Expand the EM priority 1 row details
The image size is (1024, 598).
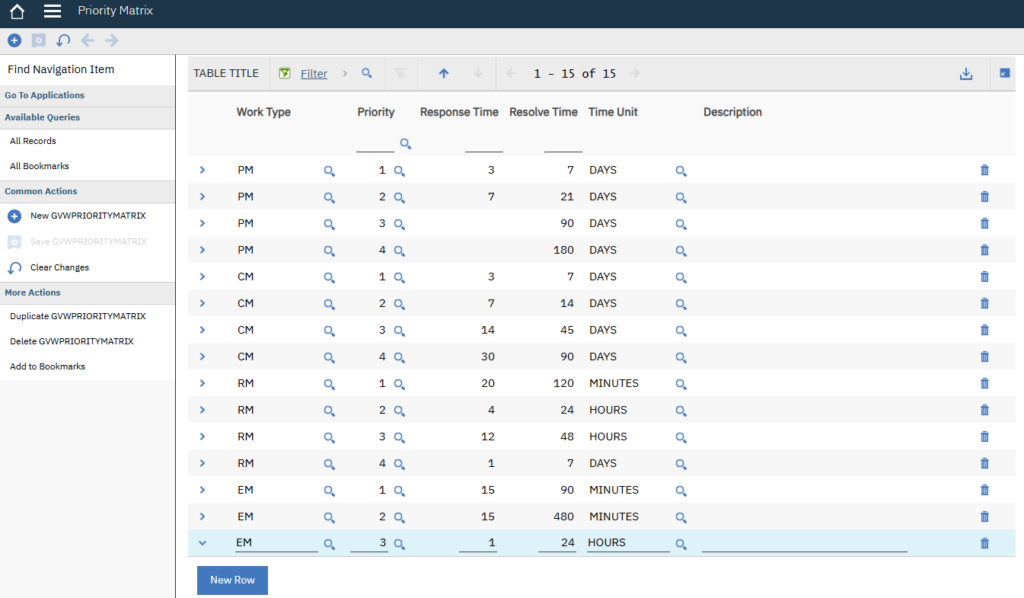pos(202,490)
